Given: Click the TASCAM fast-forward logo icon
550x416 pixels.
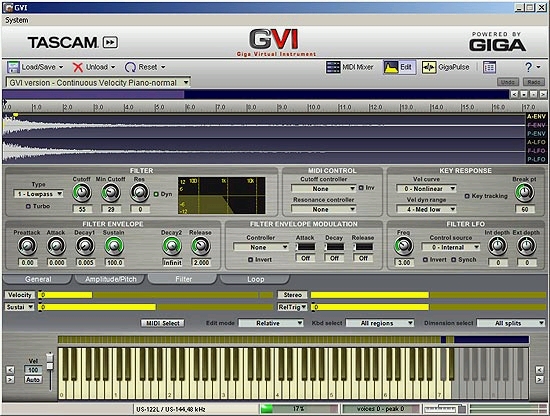Looking at the screenshot, I should tap(110, 42).
